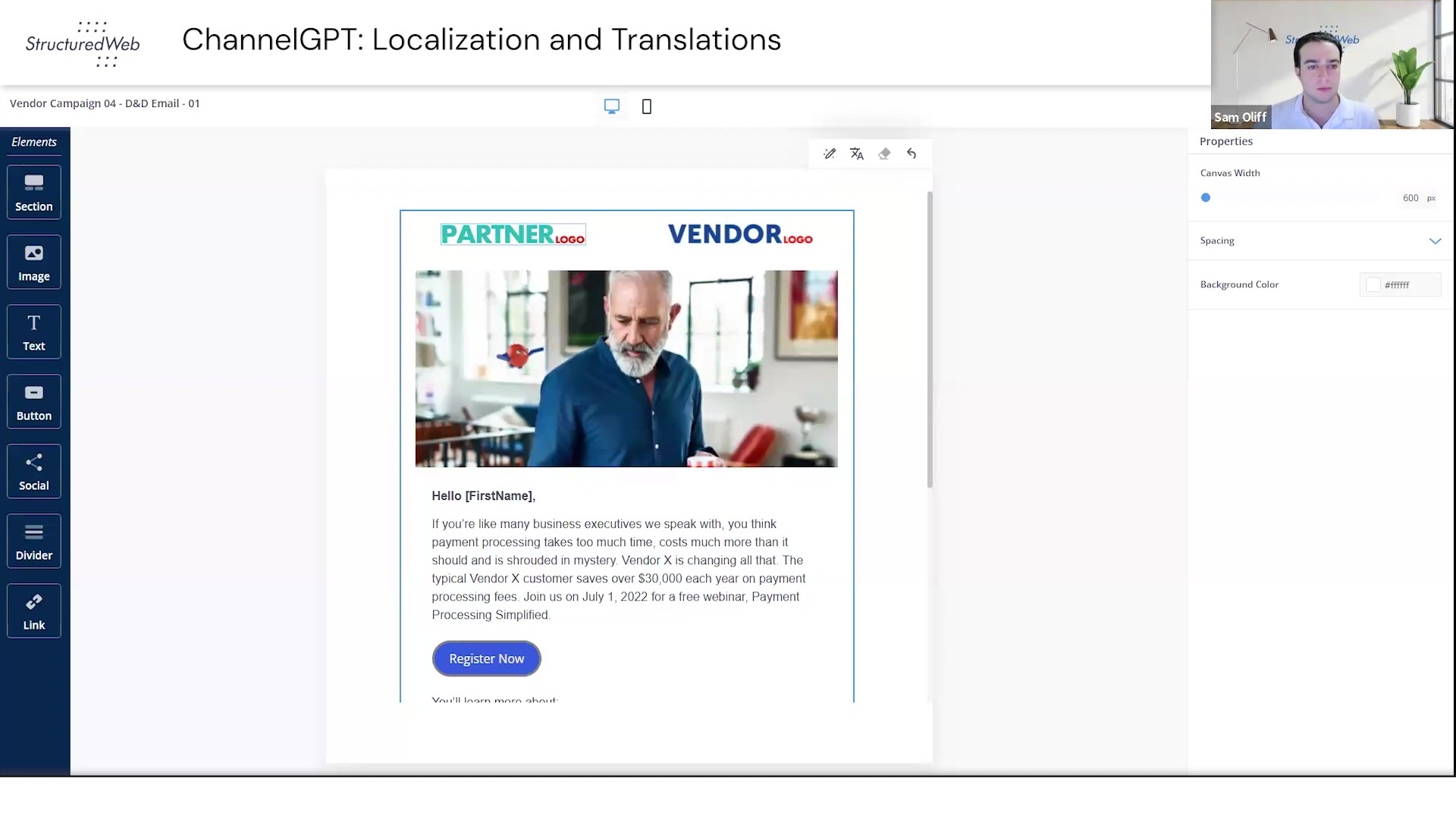
Task: Edit the Canvas Width value field
Action: [x=1410, y=198]
